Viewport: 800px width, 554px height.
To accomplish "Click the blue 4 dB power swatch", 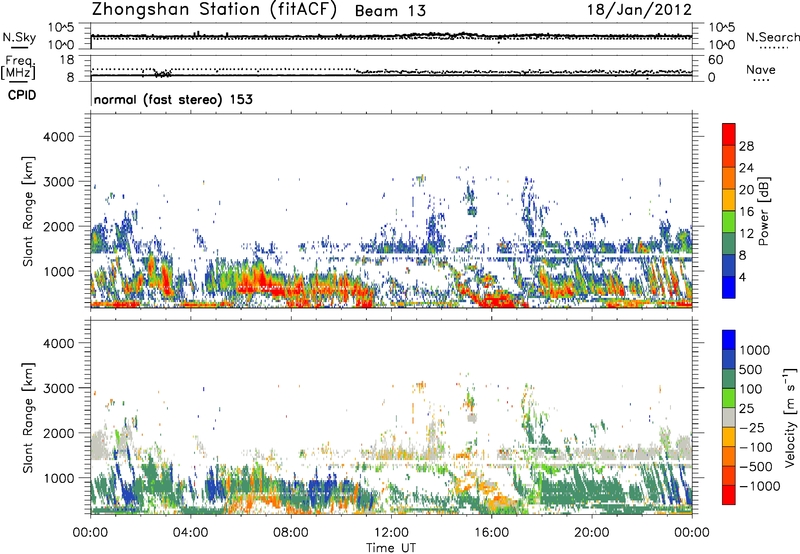I will pyautogui.click(x=729, y=287).
